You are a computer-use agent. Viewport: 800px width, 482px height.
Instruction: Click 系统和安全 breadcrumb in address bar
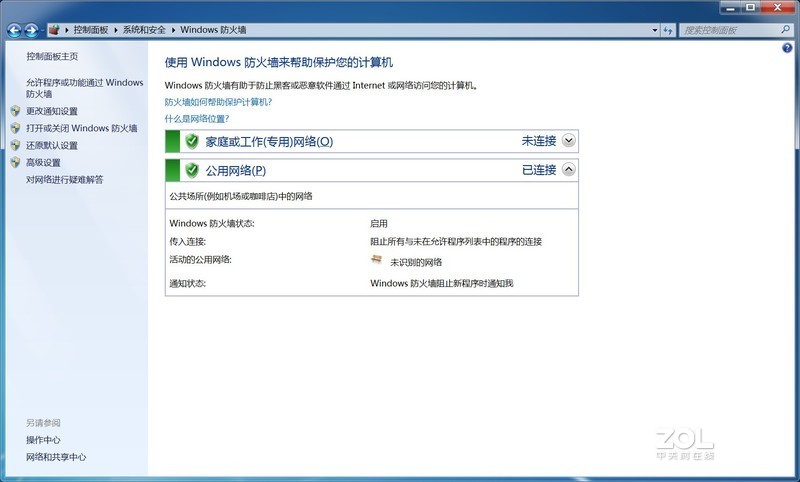tap(144, 30)
